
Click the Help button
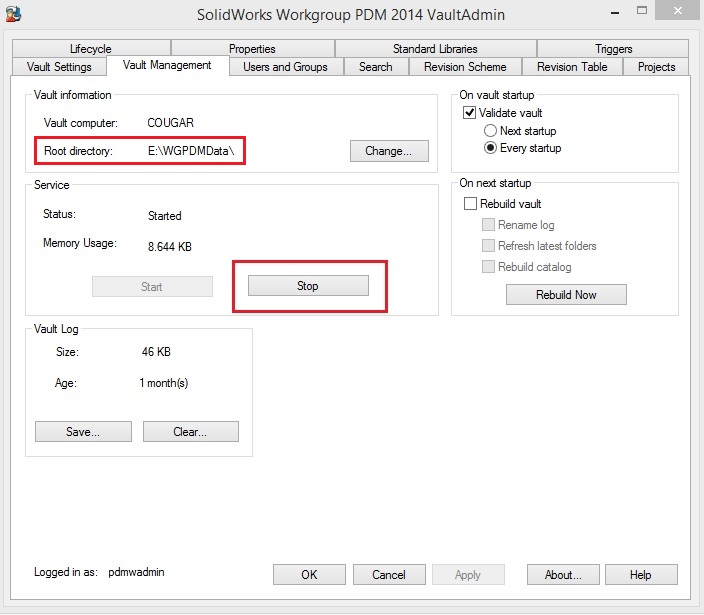[641, 575]
